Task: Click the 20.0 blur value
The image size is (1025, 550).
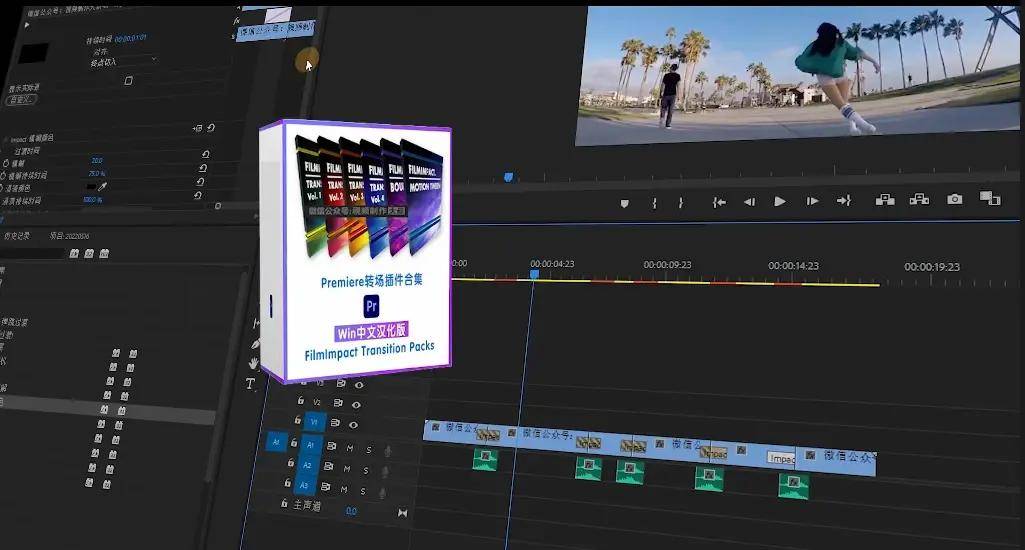Action: [x=97, y=160]
